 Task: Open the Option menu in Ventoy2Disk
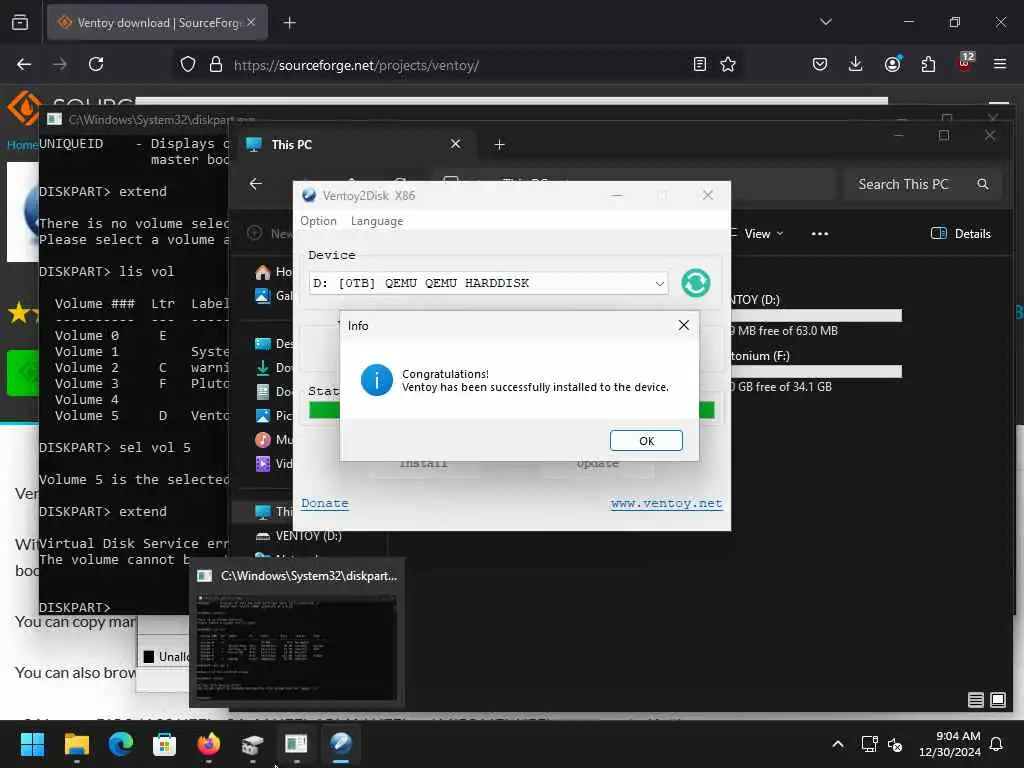pos(318,221)
